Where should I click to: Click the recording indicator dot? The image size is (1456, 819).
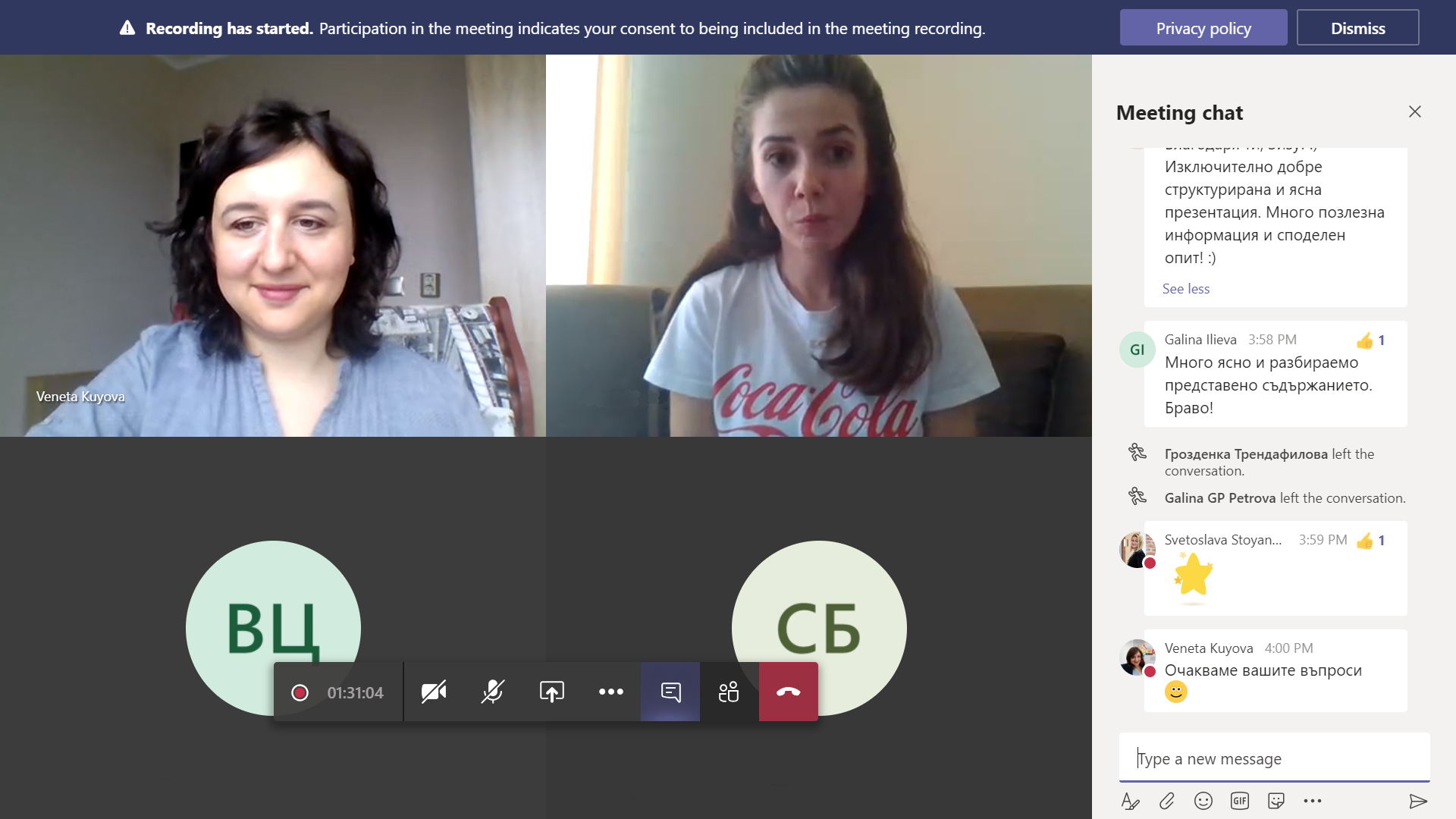tap(300, 692)
